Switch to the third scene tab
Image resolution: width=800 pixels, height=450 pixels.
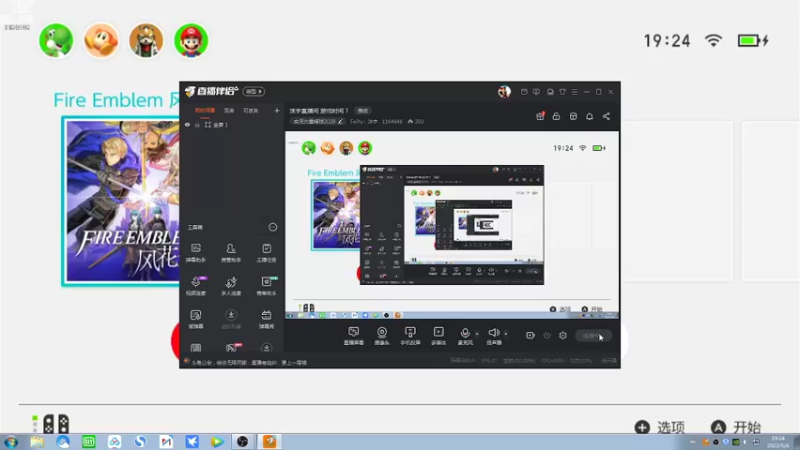pos(251,110)
